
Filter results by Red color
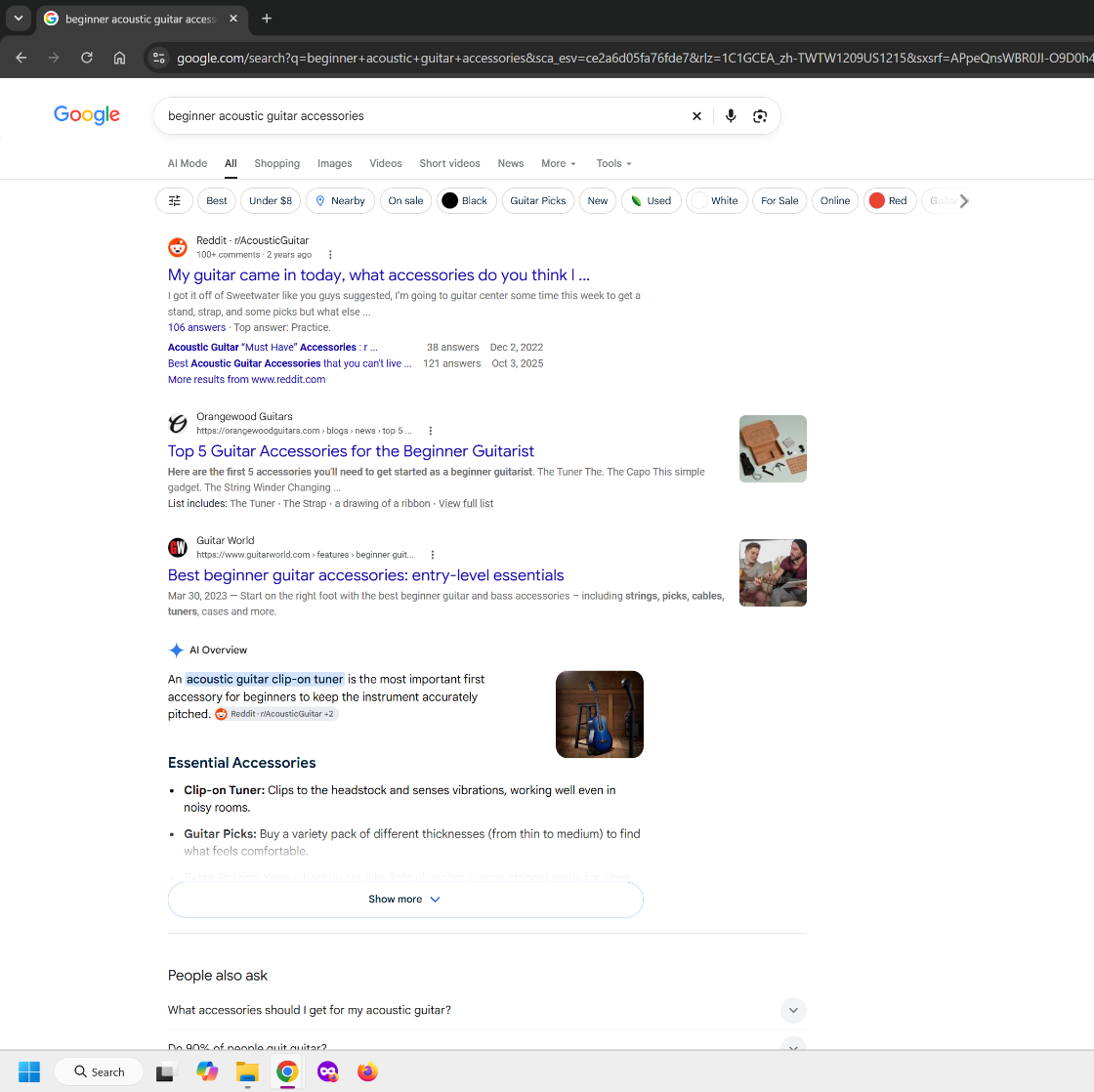click(x=890, y=201)
